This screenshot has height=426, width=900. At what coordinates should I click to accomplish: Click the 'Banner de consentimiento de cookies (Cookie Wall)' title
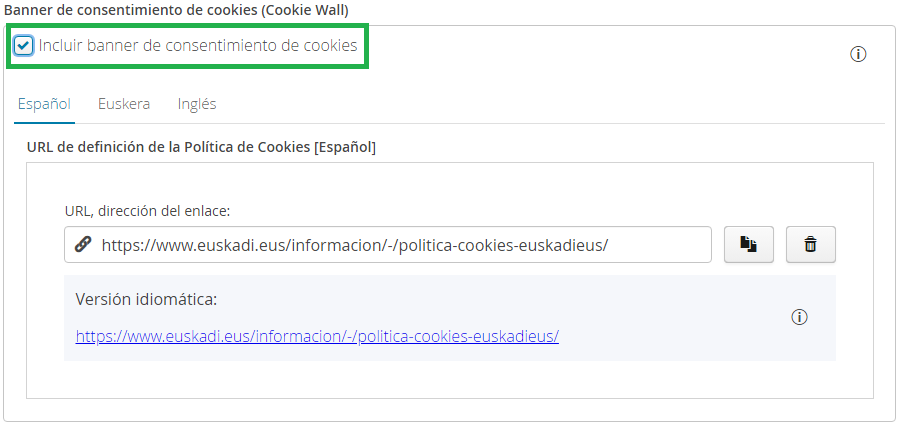pyautogui.click(x=176, y=10)
